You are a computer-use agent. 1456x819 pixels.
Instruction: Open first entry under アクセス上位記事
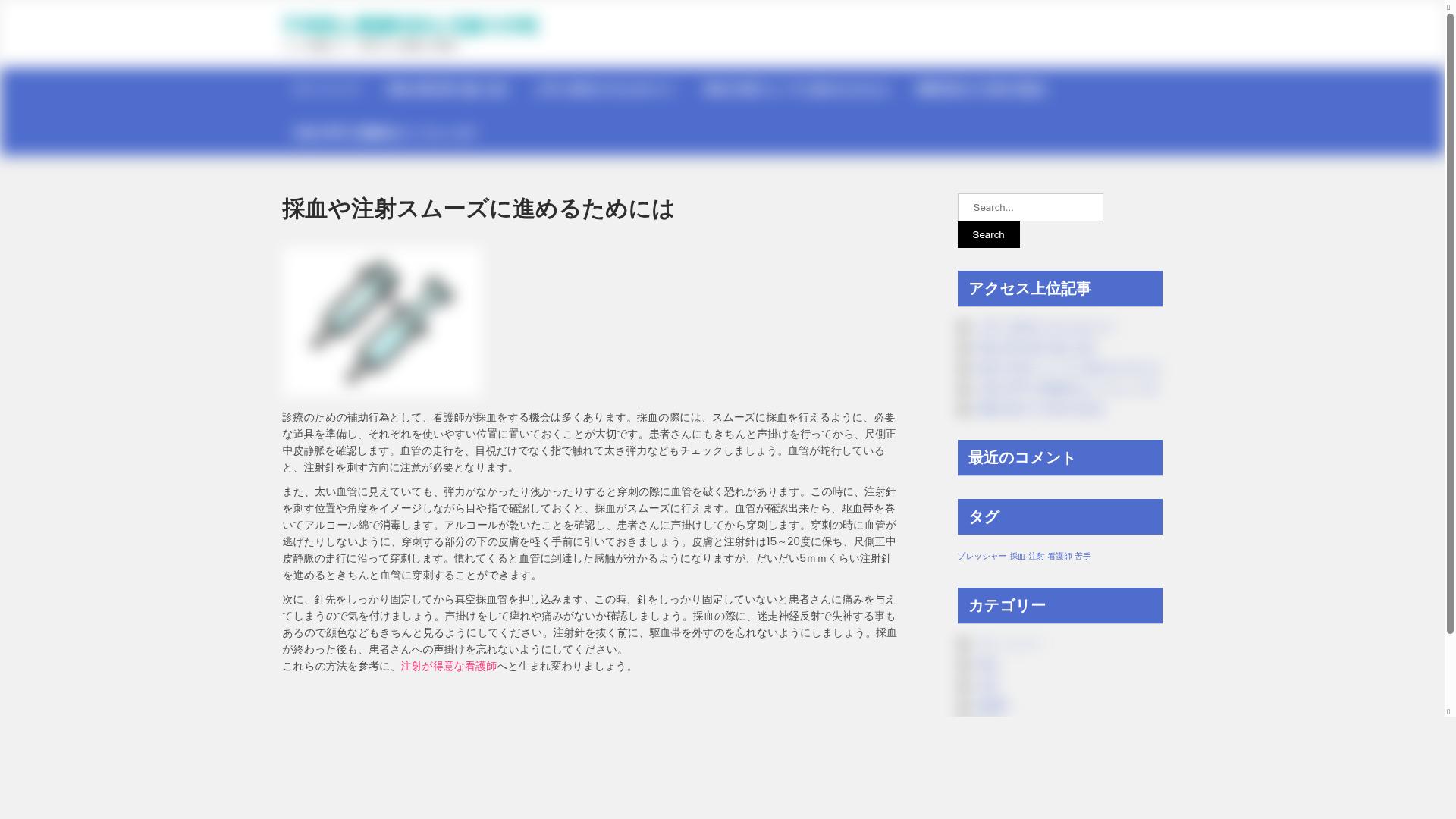(x=1045, y=328)
